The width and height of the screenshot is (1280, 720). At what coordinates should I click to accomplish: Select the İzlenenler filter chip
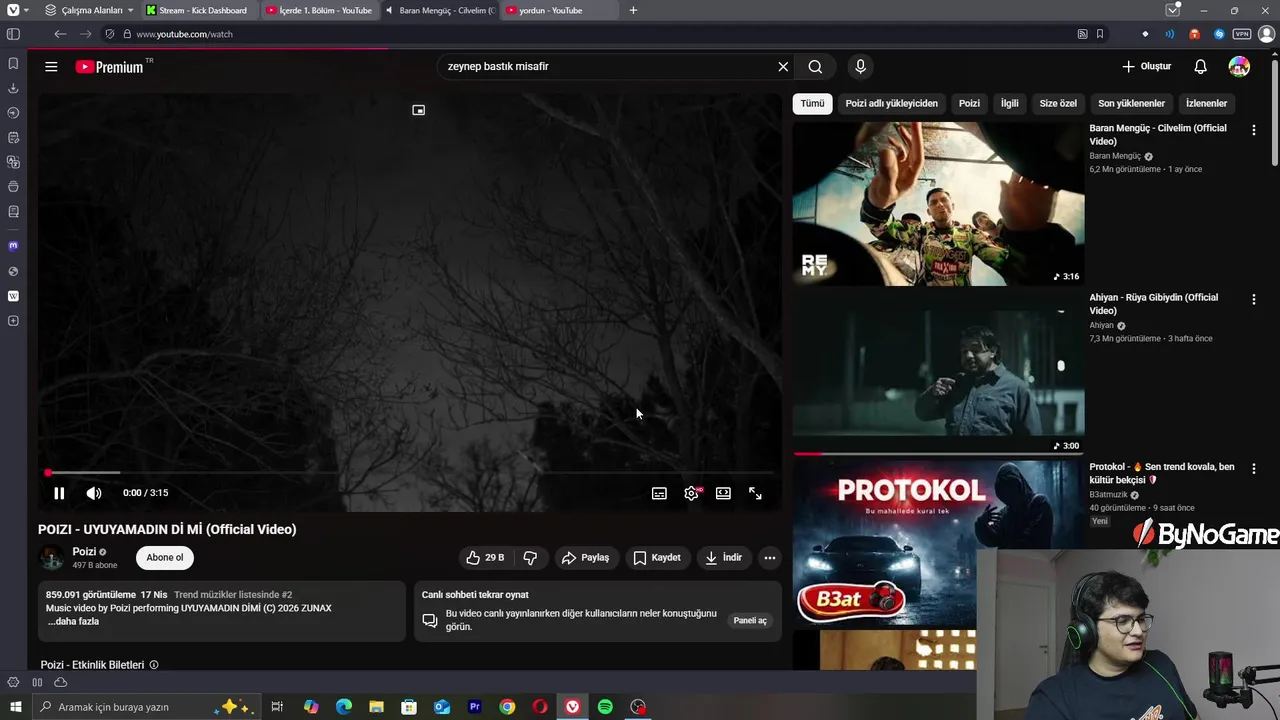coord(1206,103)
